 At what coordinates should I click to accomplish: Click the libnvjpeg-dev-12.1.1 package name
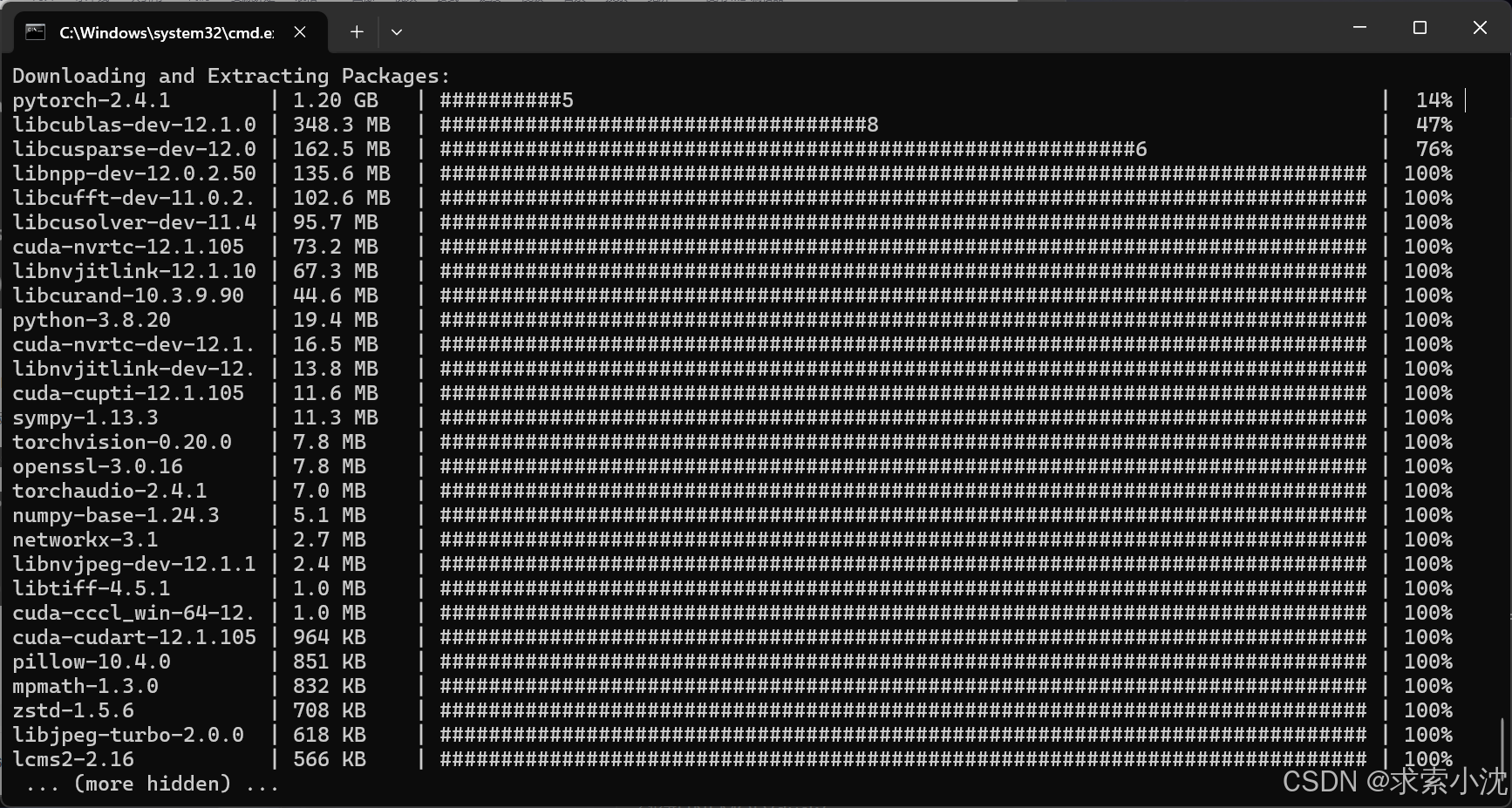pyautogui.click(x=134, y=564)
